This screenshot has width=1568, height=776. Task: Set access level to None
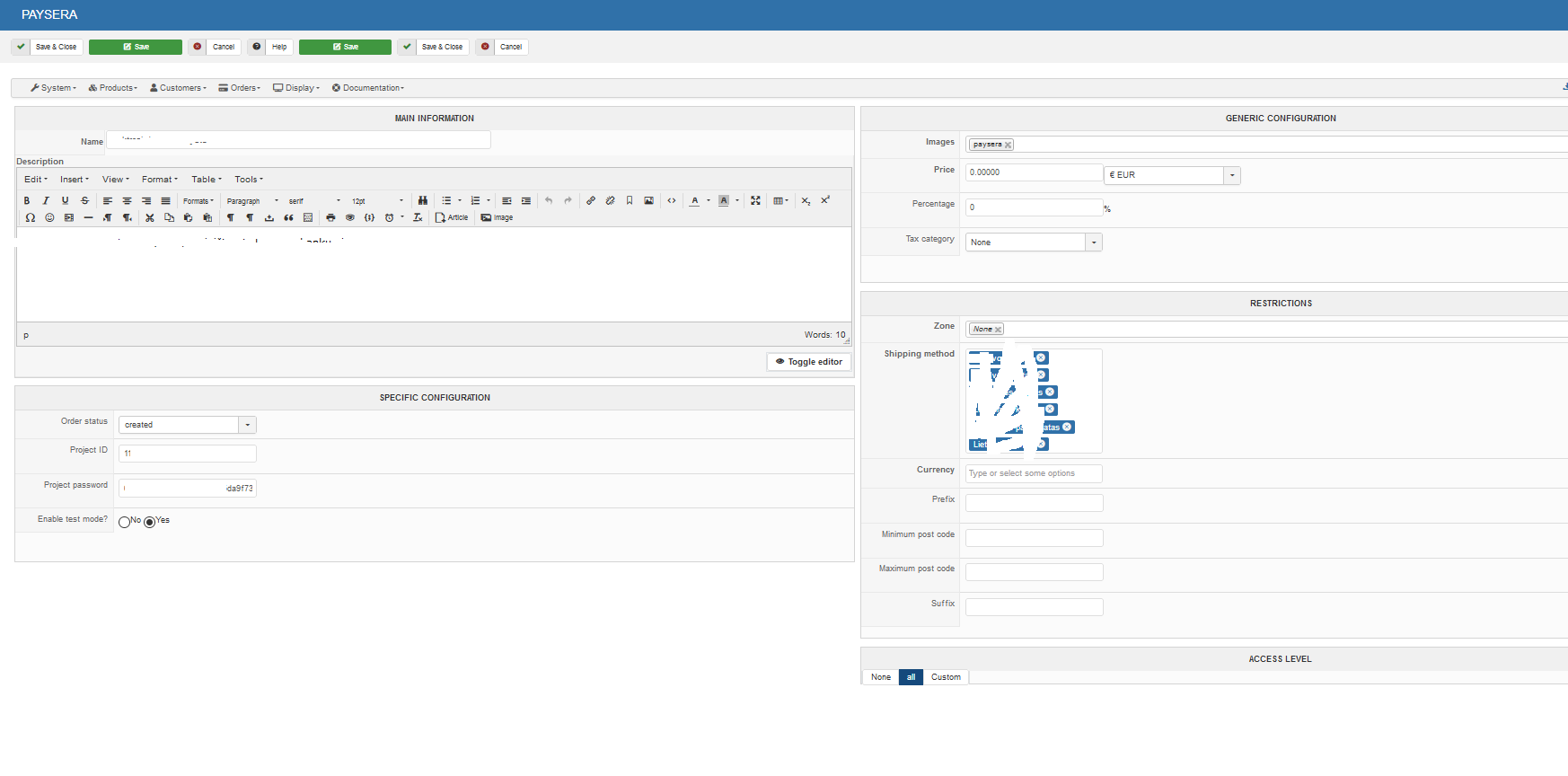(x=881, y=677)
